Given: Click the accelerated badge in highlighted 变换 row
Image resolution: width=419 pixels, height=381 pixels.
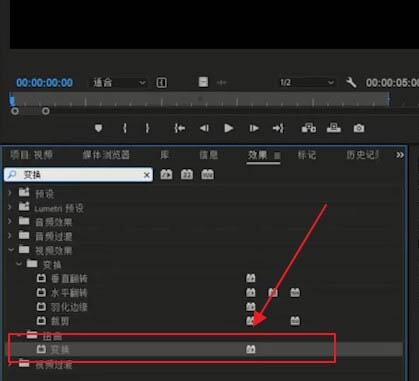Looking at the screenshot, I should 251,349.
